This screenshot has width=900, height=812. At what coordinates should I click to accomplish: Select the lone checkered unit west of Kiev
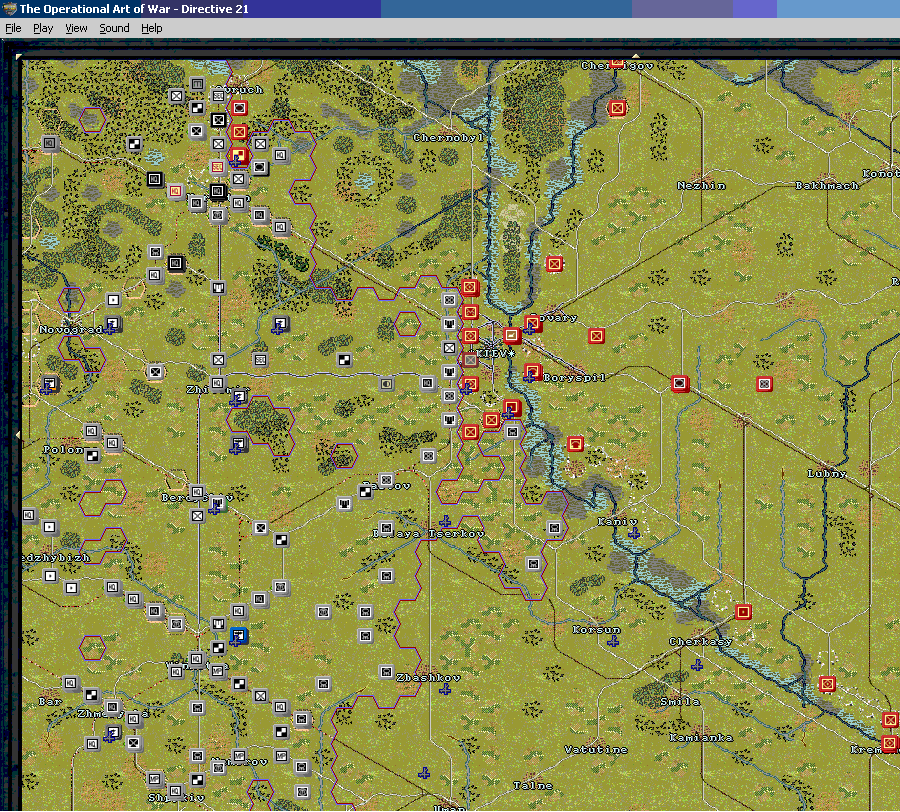tap(344, 360)
